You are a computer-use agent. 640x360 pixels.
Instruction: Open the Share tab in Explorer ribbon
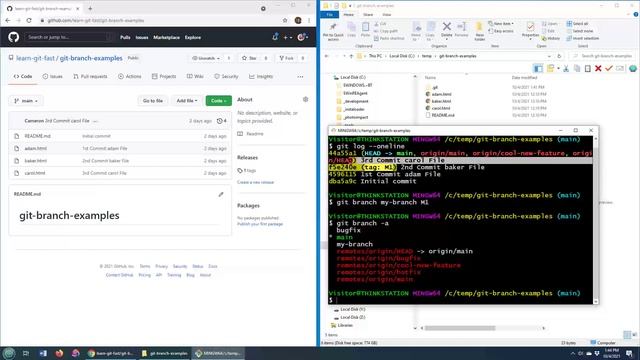pyautogui.click(x=368, y=14)
